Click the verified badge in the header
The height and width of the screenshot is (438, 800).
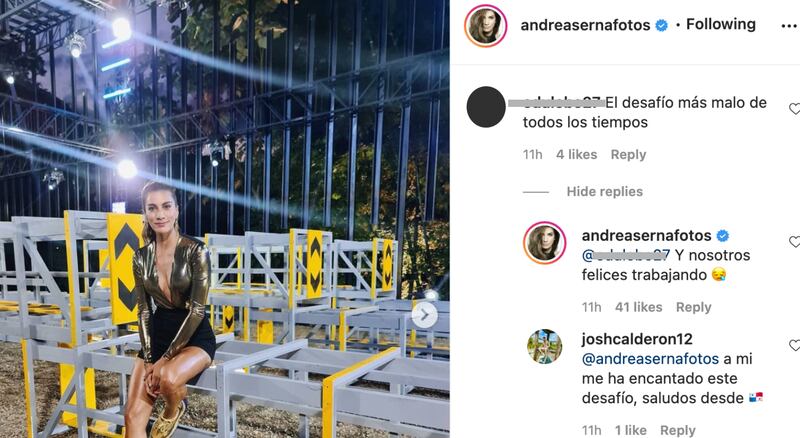pyautogui.click(x=661, y=25)
